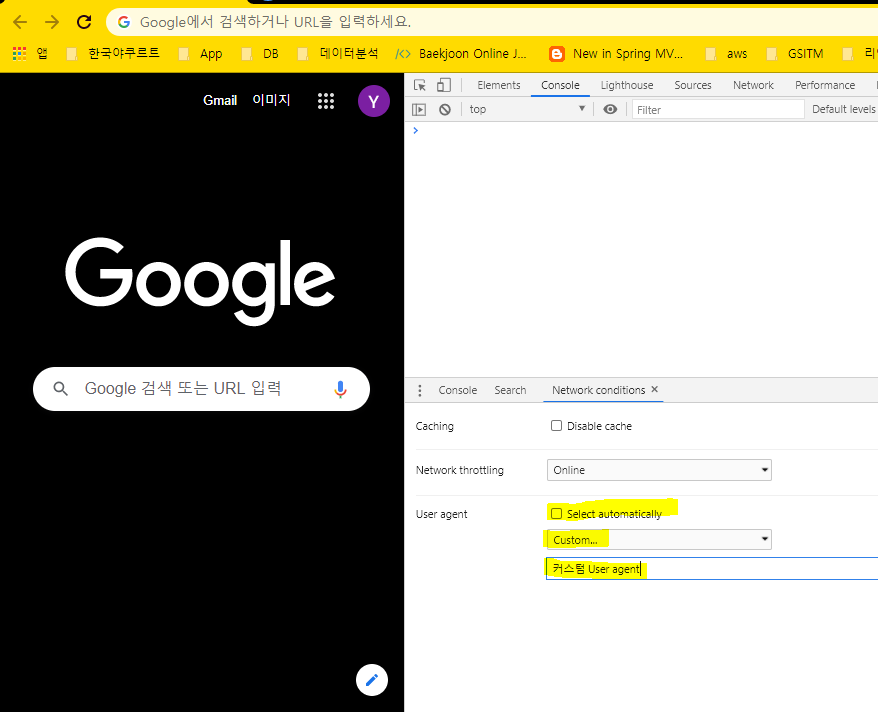Enable the Disable cache checkbox
The image size is (878, 712).
point(556,426)
